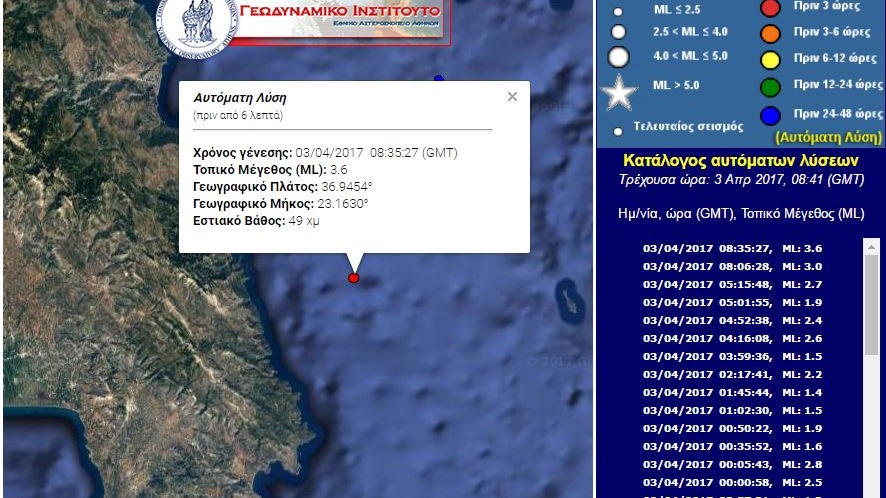Close the Αυτόματη Λύση popup
This screenshot has width=886, height=498.
(x=512, y=97)
